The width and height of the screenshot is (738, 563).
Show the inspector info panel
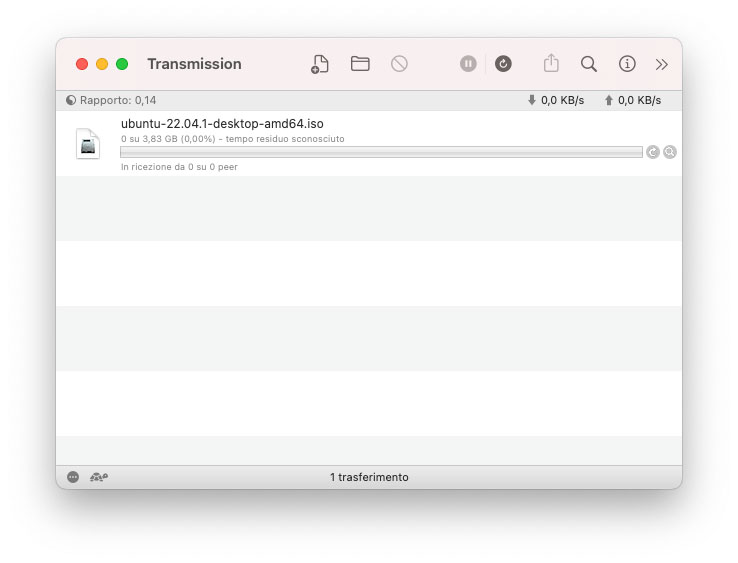point(627,64)
